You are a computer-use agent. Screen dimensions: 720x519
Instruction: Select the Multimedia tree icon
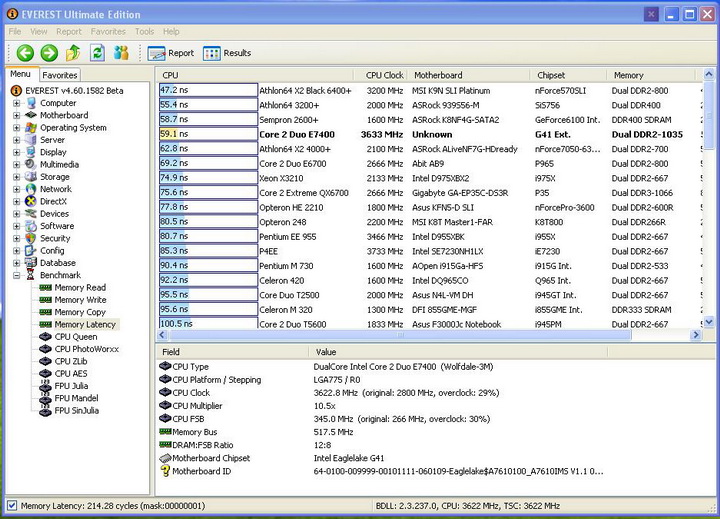pyautogui.click(x=31, y=164)
